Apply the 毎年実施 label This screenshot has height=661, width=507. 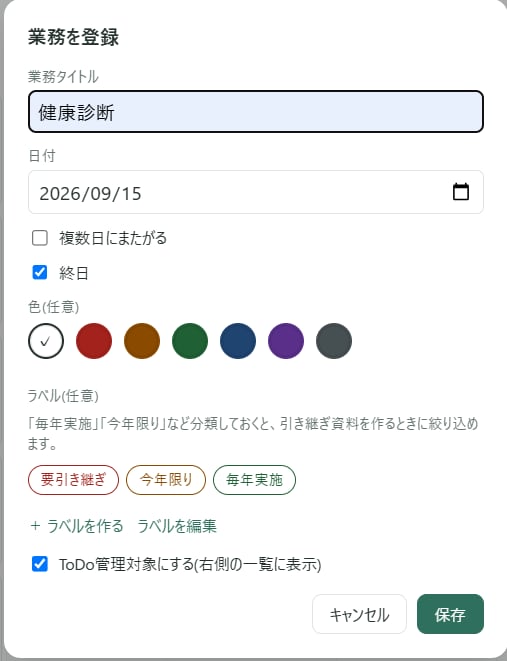pyautogui.click(x=255, y=480)
